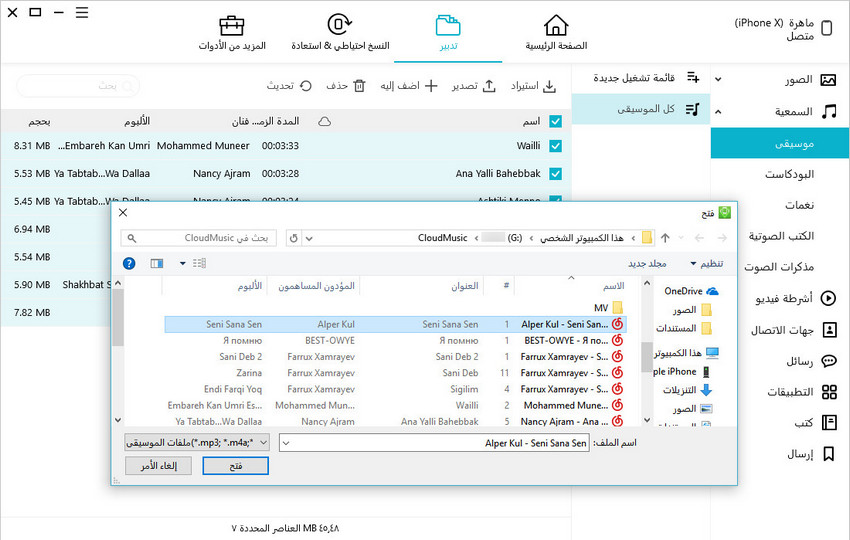The height and width of the screenshot is (540, 850).
Task: Open the address bar history dropdown
Action: point(309,238)
